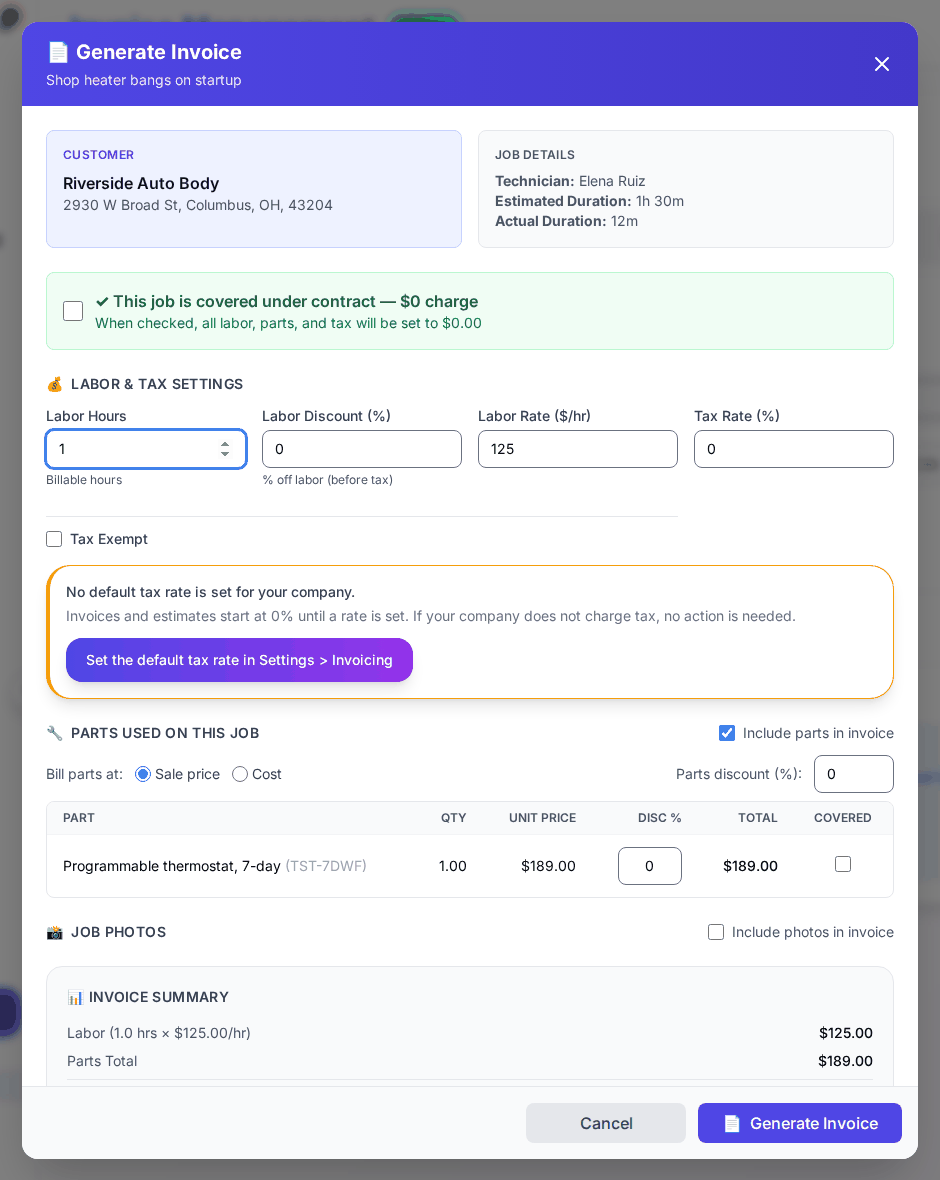Click the $125.00 labor total in summary
940x1180 pixels.
point(846,1033)
